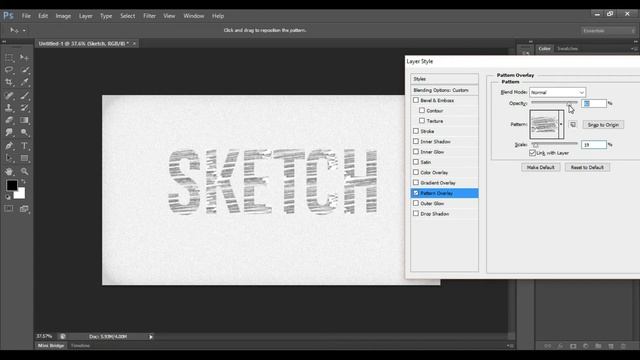
Task: Click the Reset to Default button
Action: pyautogui.click(x=587, y=167)
